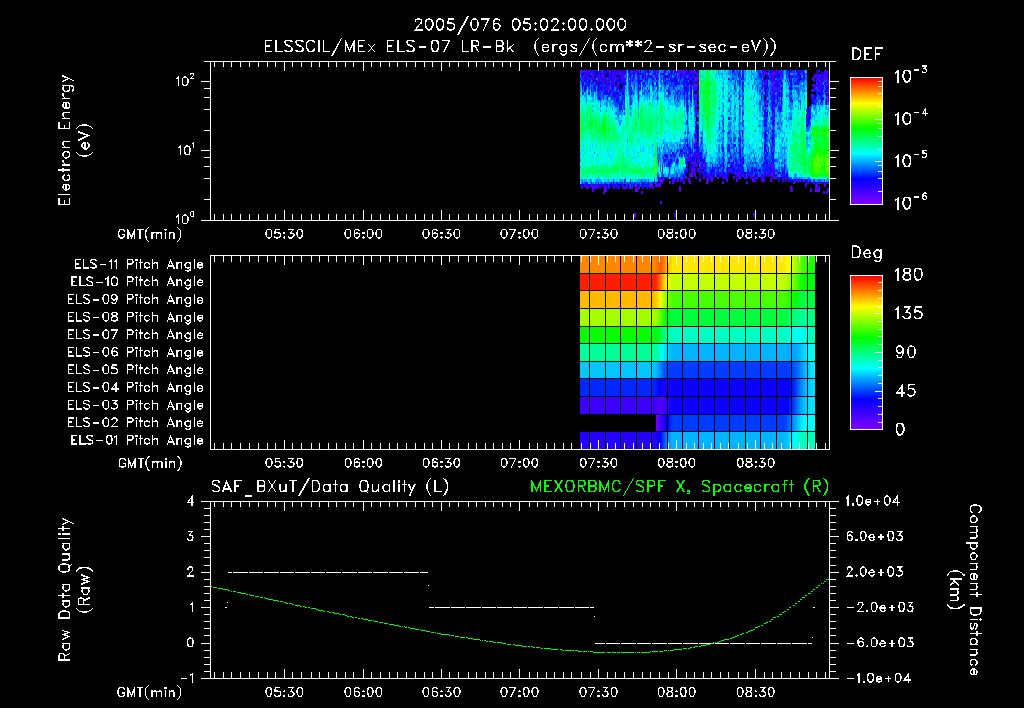Click the 45 value on Deg color bar
Viewport: 1024px width, 708px height.
click(906, 391)
